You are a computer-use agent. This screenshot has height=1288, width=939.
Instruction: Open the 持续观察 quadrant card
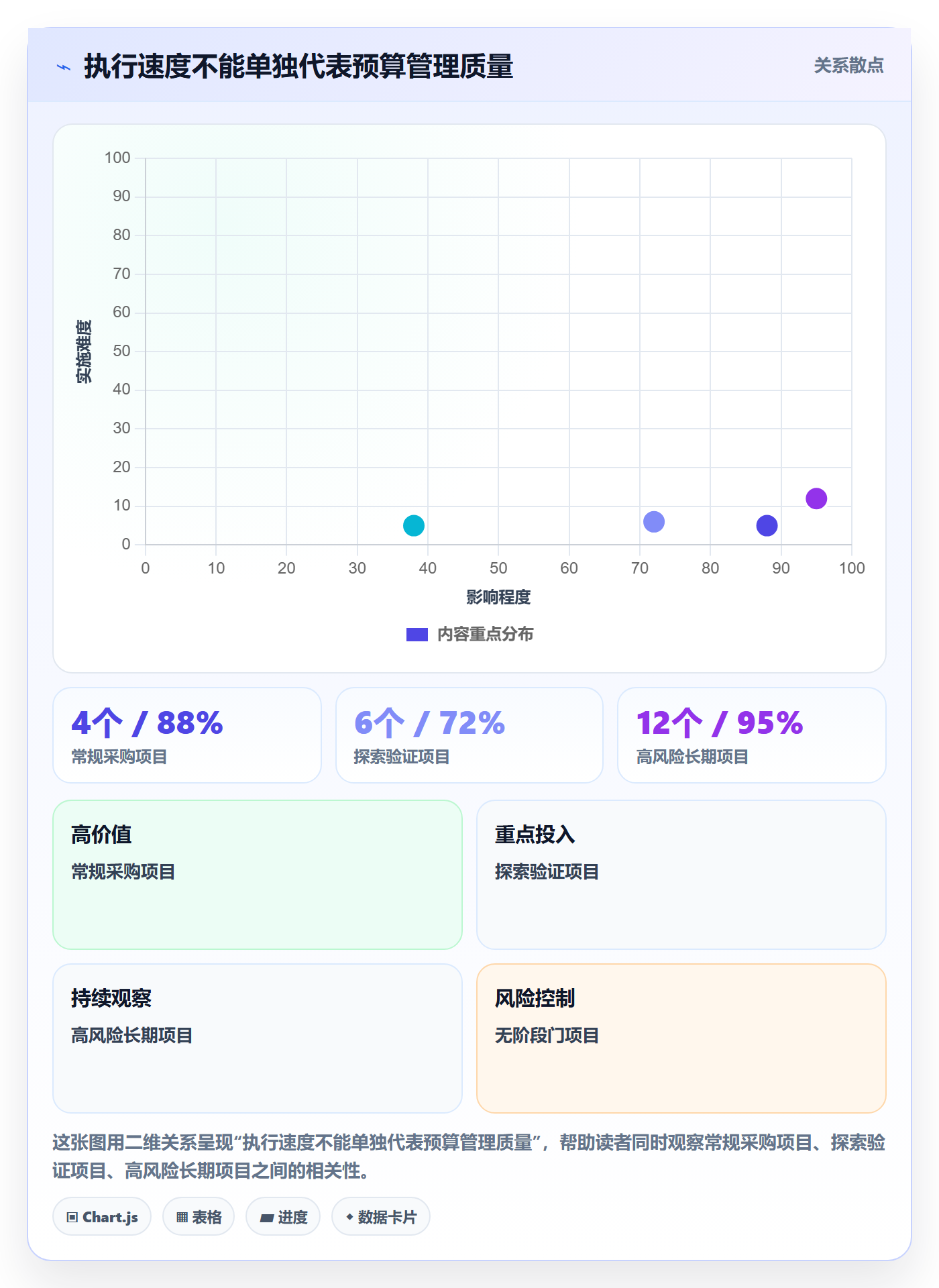pyautogui.click(x=258, y=1038)
